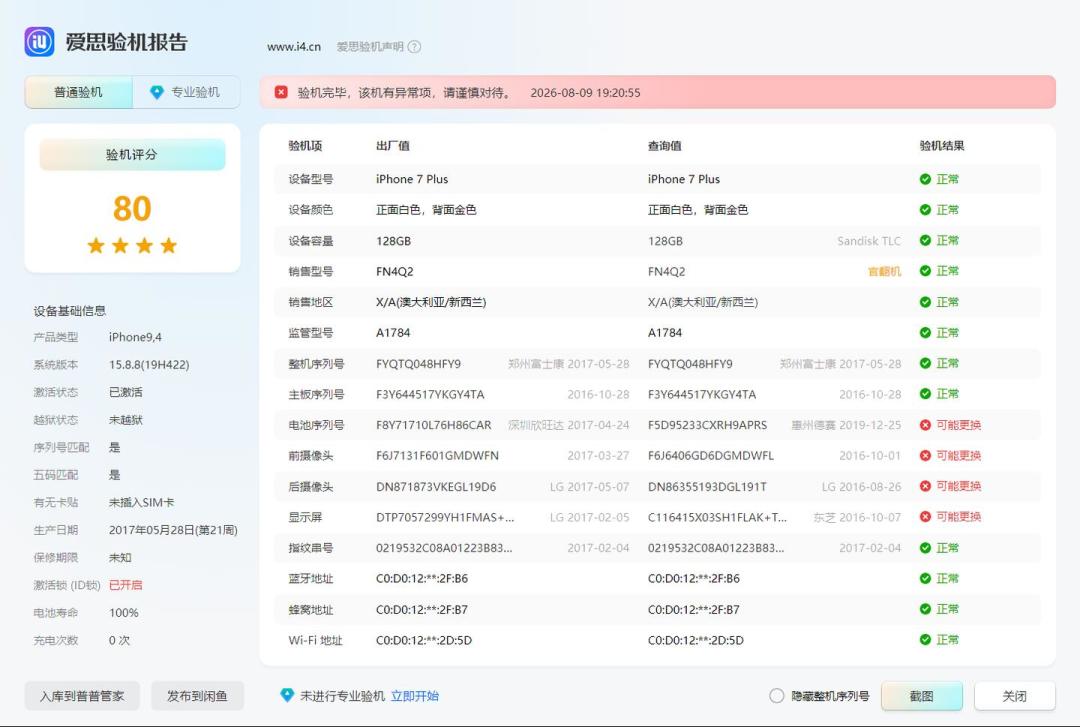Click the 未越狱 jailbreak status value
The image size is (1080, 727).
coord(125,420)
